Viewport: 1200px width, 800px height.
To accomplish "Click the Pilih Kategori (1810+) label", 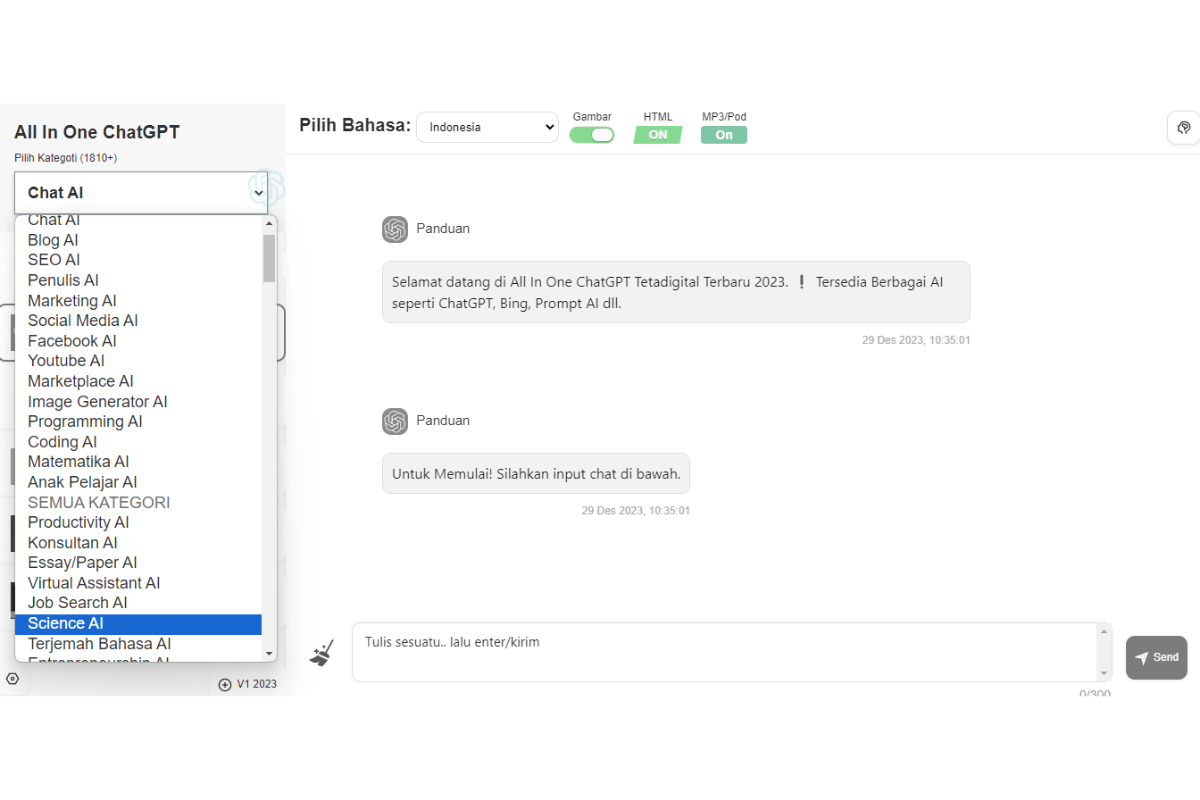I will tap(65, 158).
